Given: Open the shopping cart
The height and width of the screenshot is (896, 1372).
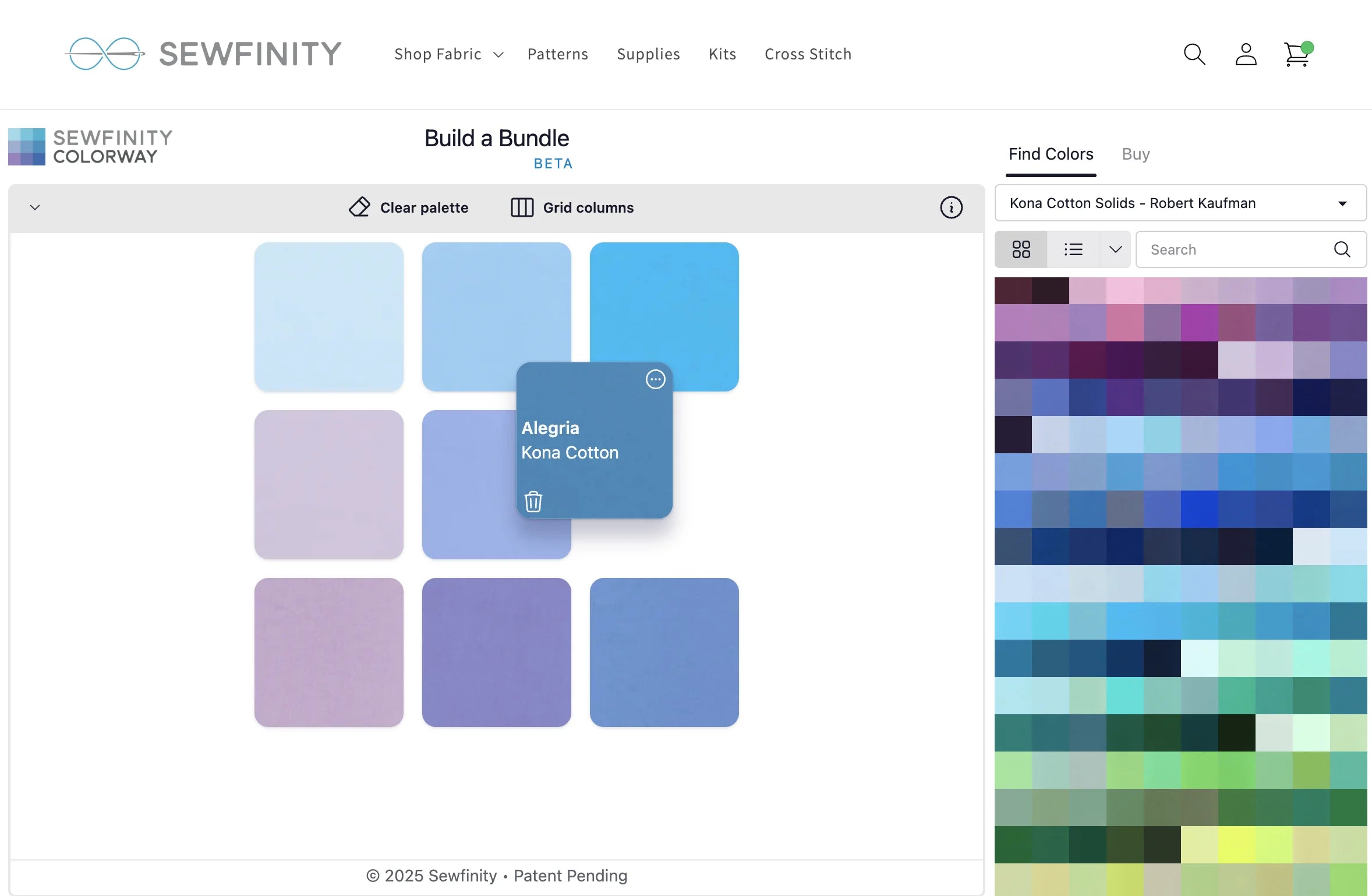Looking at the screenshot, I should point(1297,54).
